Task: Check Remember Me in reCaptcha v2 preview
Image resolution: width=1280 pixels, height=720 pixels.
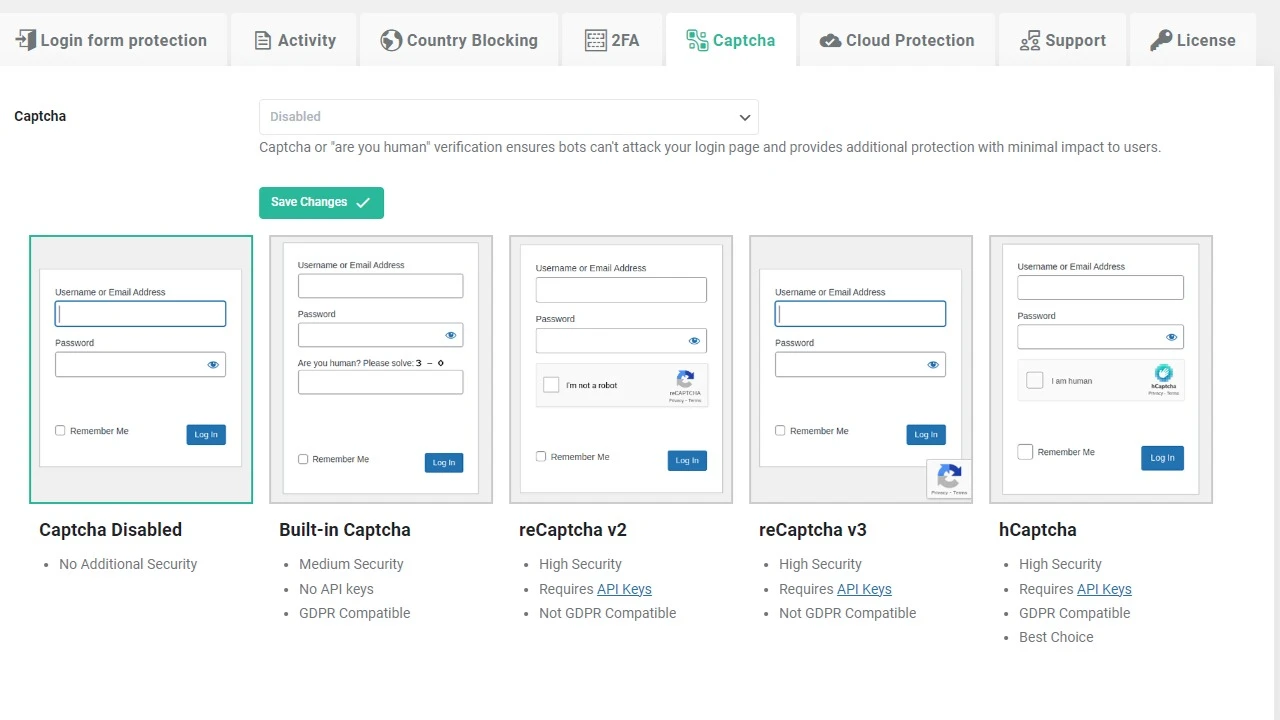Action: tap(541, 456)
